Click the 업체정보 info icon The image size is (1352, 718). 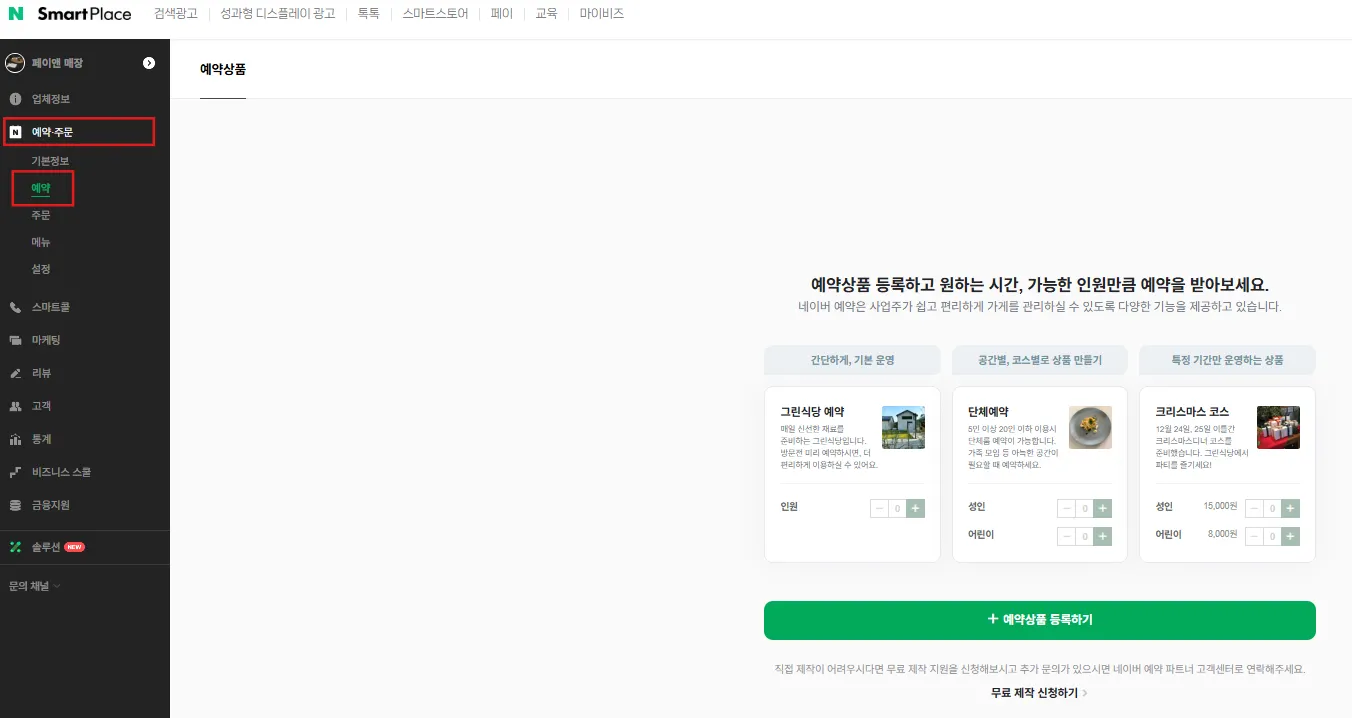[x=15, y=99]
